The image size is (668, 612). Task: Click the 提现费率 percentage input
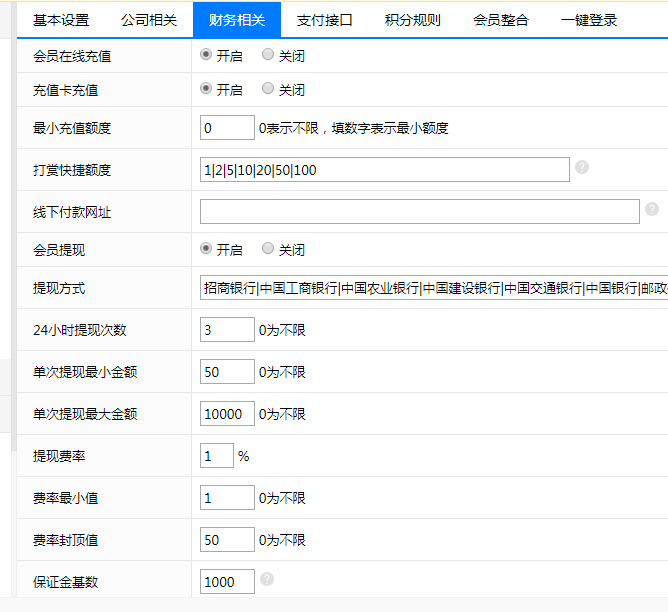click(x=217, y=456)
